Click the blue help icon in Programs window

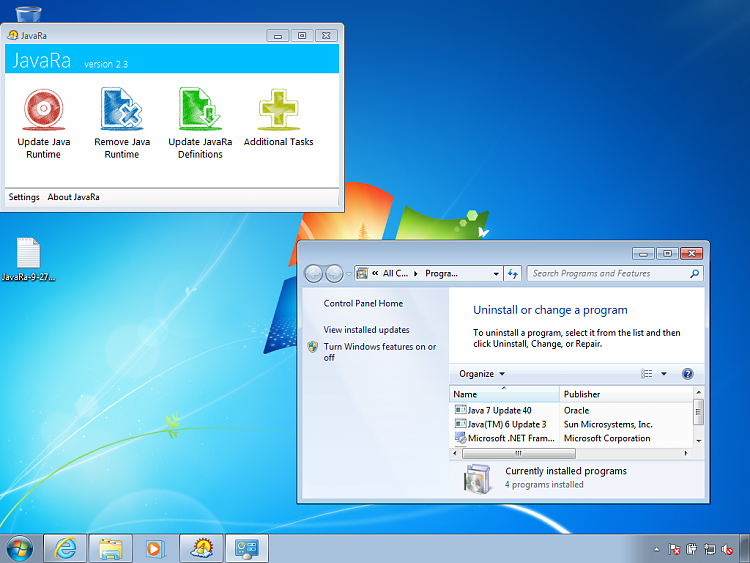pyautogui.click(x=687, y=374)
